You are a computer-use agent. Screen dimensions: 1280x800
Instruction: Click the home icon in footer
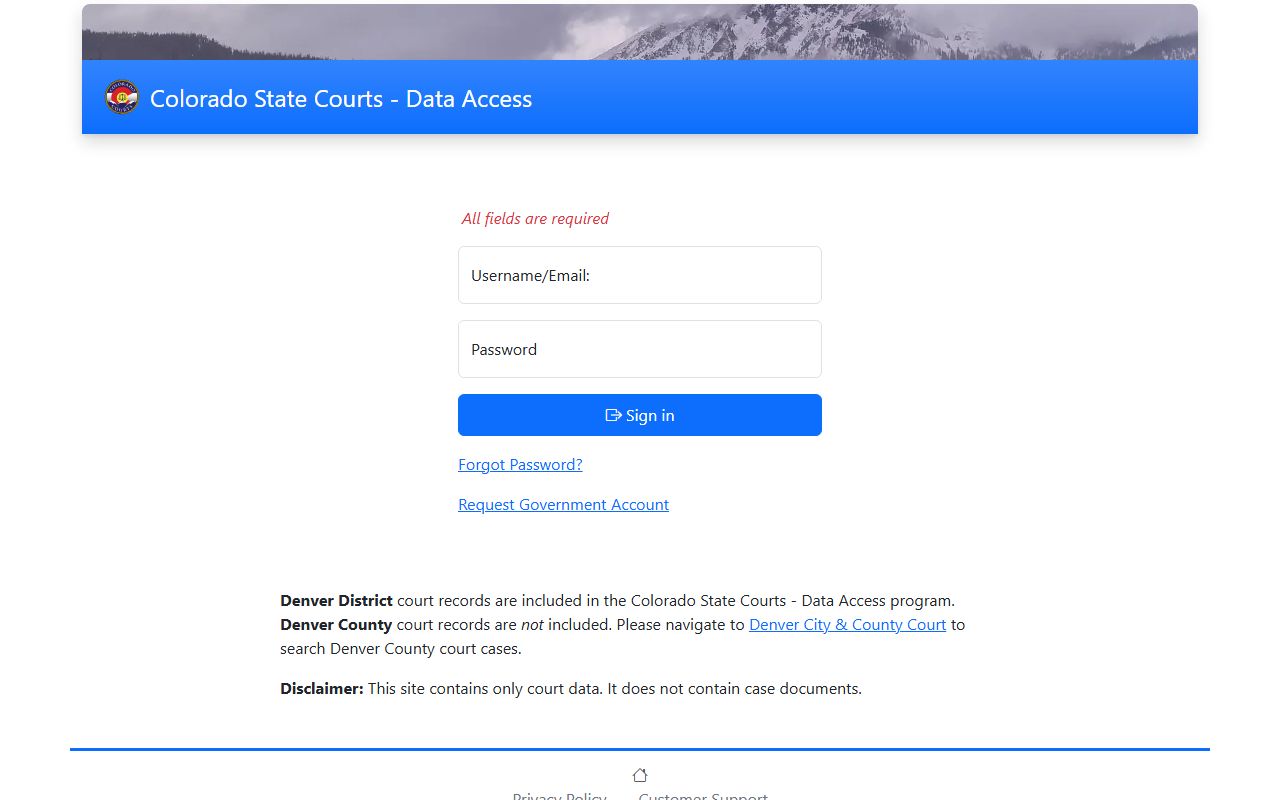pyautogui.click(x=640, y=775)
